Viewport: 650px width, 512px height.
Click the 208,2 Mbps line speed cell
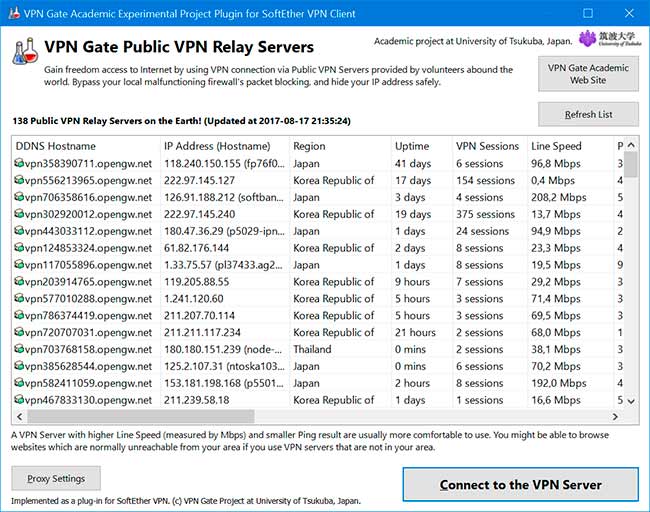pyautogui.click(x=558, y=197)
